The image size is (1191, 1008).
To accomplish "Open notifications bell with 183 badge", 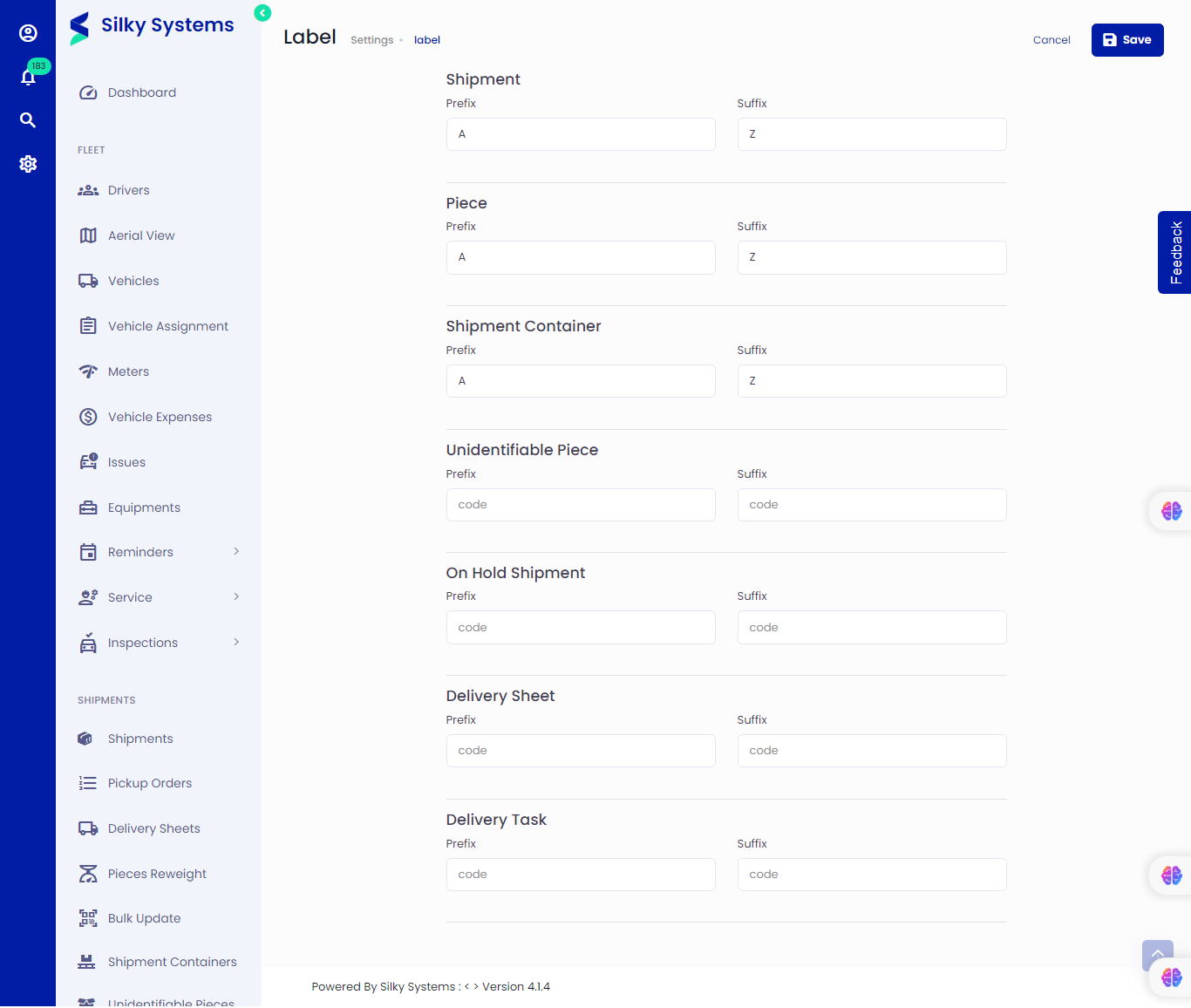I will pos(28,77).
